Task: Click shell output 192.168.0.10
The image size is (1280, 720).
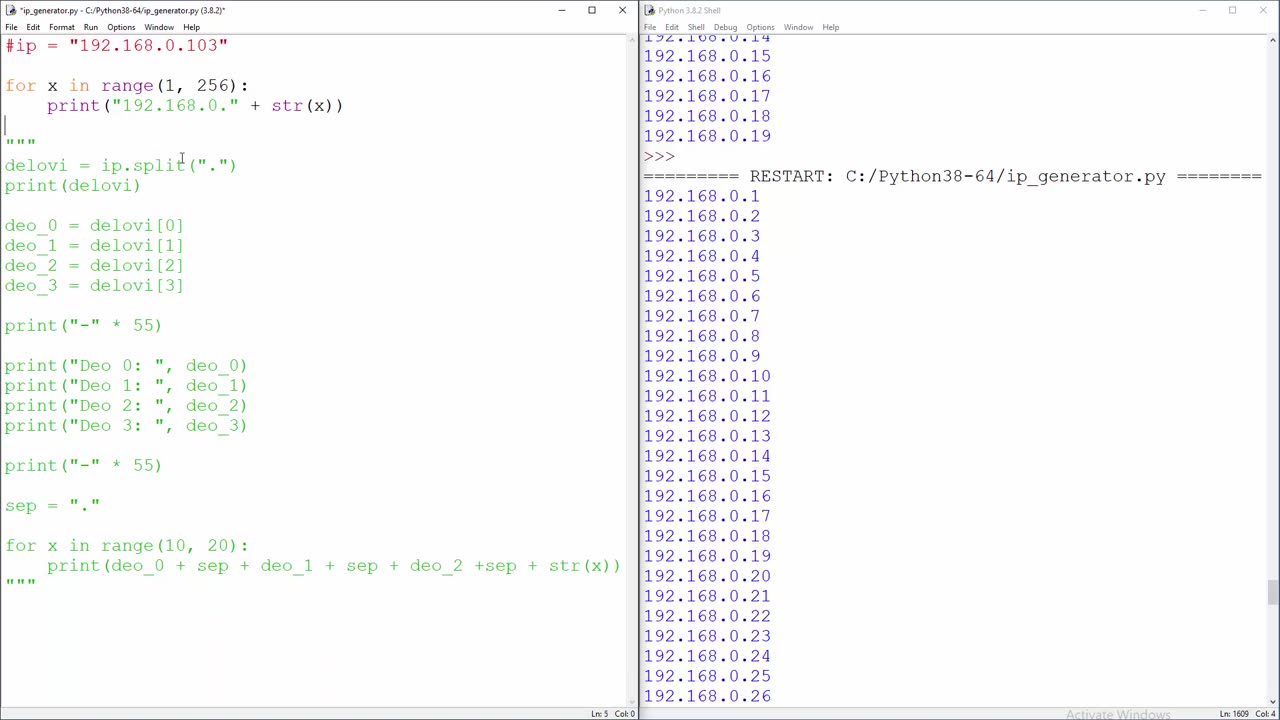Action: [707, 376]
